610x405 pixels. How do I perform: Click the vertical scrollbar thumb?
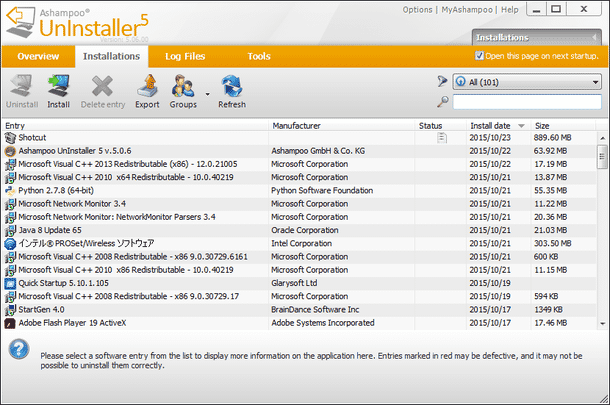tap(603, 157)
